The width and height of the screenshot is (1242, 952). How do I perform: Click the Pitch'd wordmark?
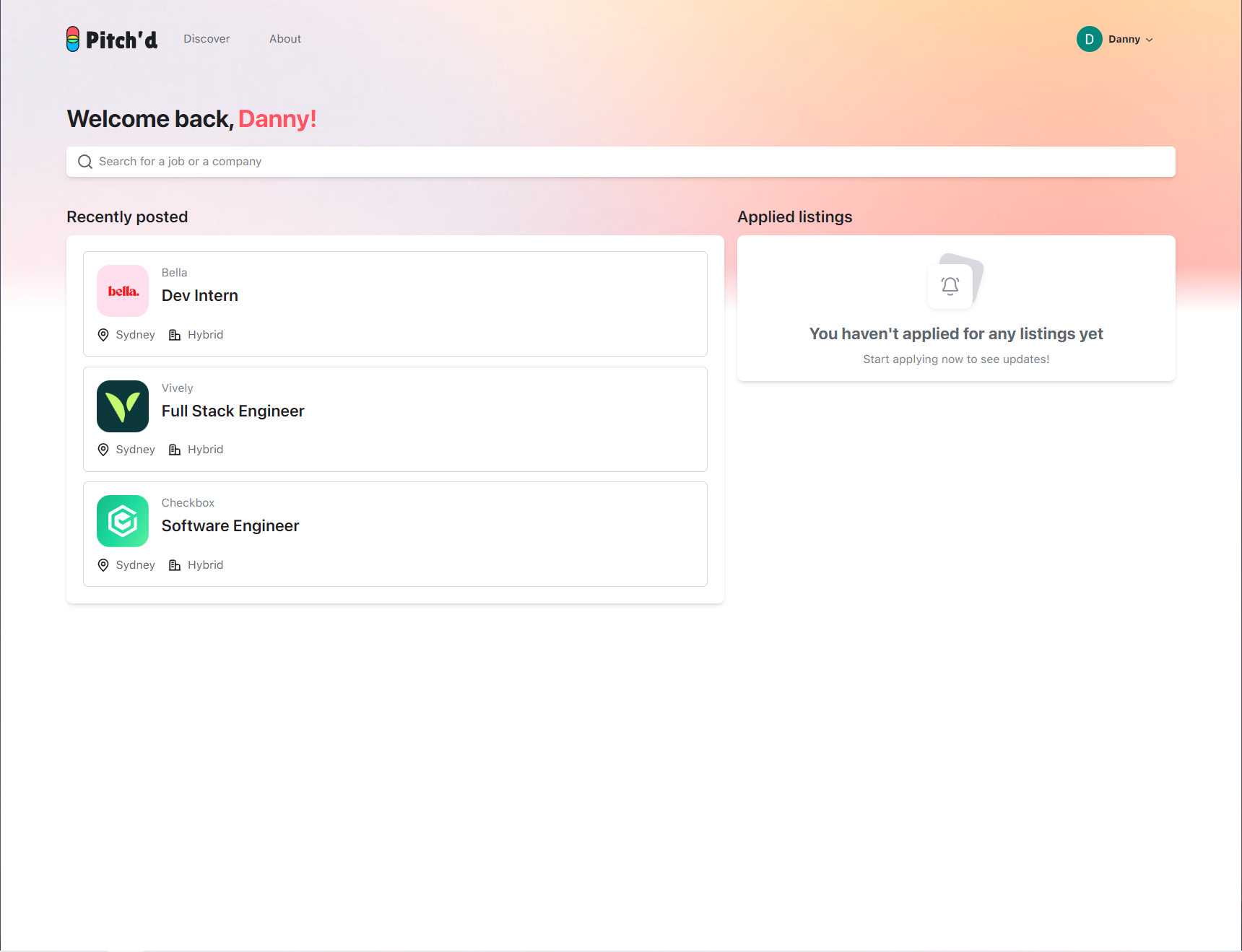pos(121,40)
